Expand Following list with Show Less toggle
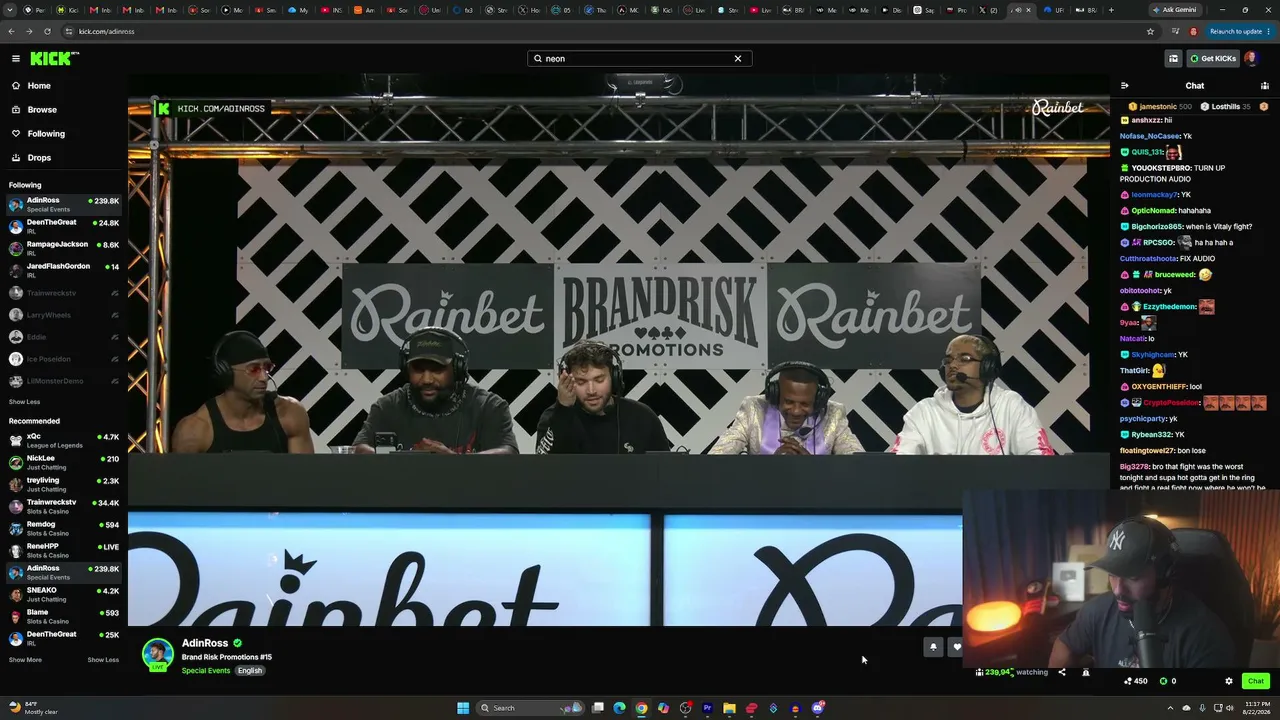1280x720 pixels. [24, 402]
